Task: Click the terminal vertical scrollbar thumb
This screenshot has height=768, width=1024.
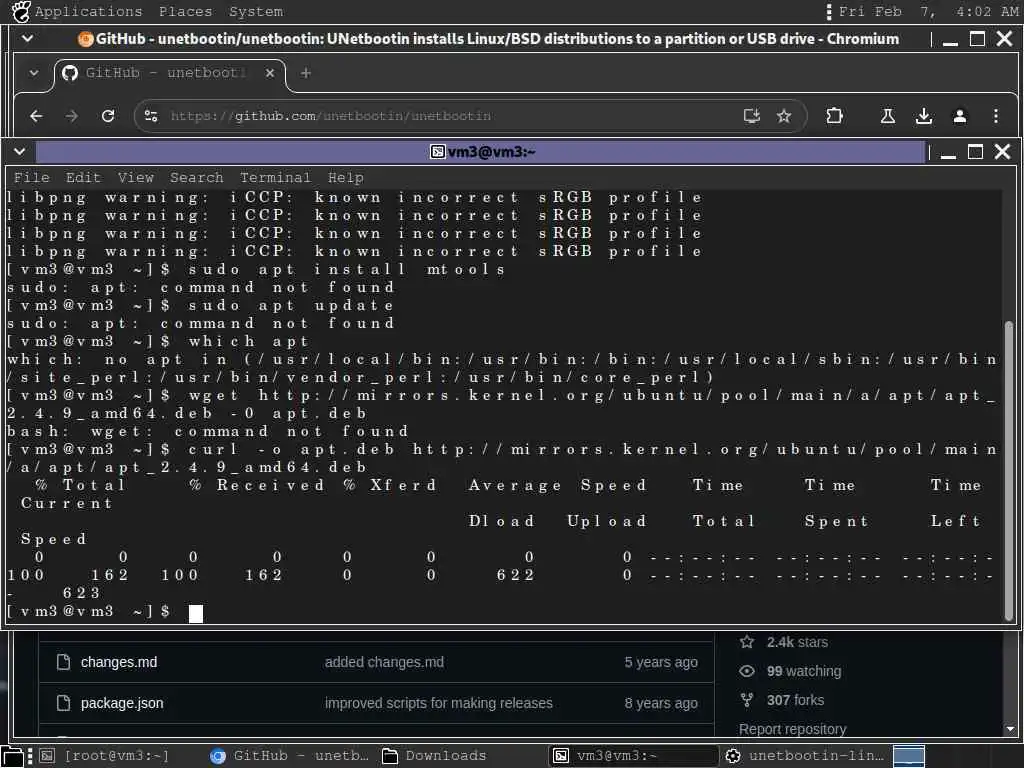Action: (1009, 470)
